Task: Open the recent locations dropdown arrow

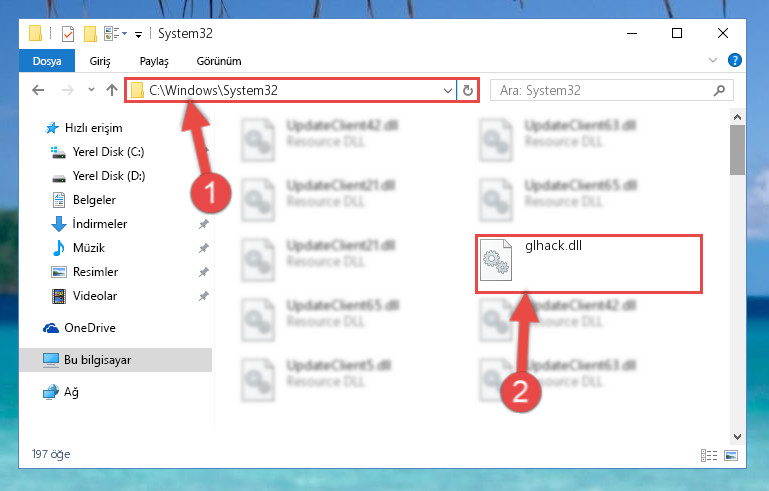Action: [91, 90]
